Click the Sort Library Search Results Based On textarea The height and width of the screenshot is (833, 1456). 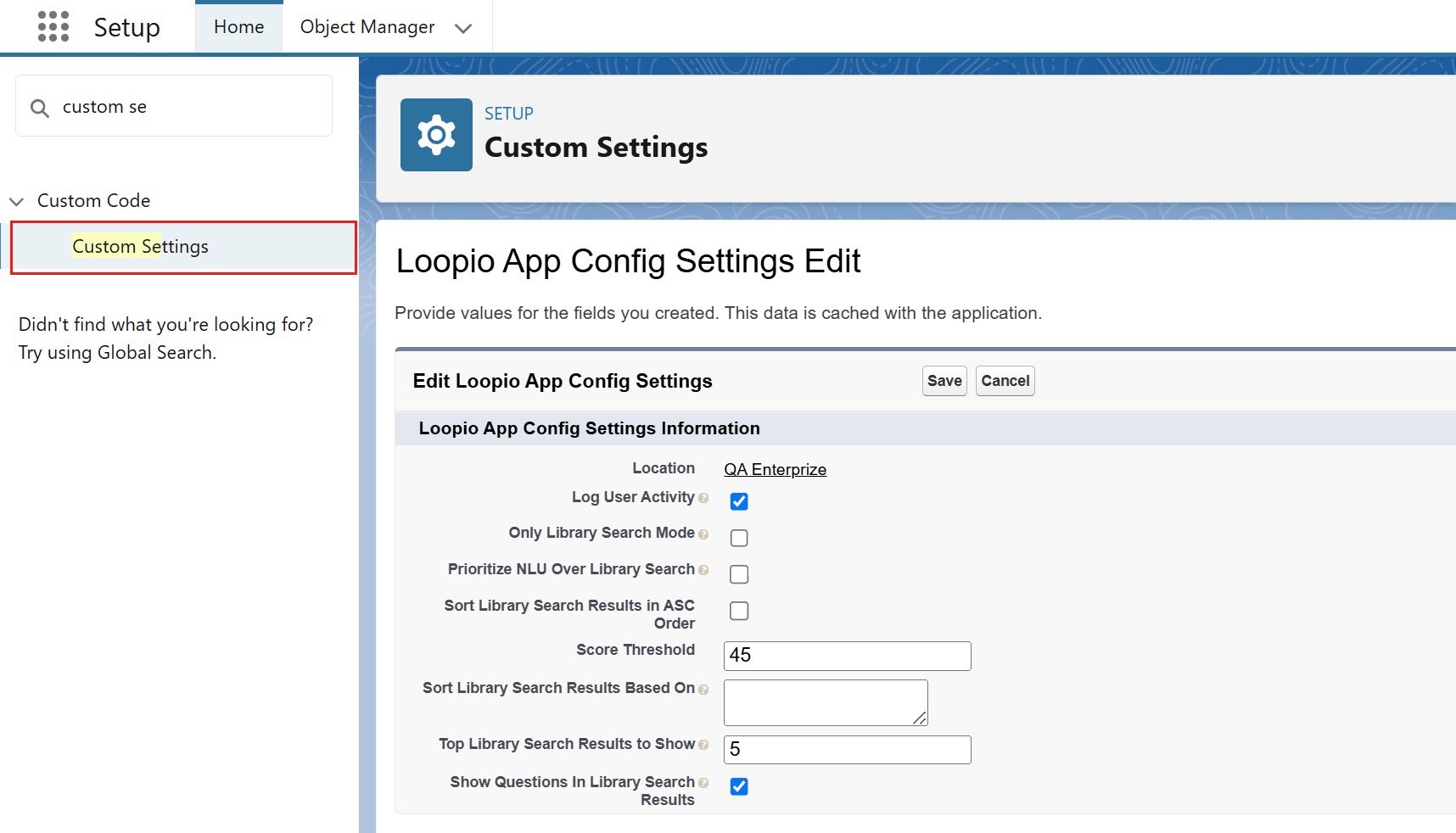pos(826,702)
